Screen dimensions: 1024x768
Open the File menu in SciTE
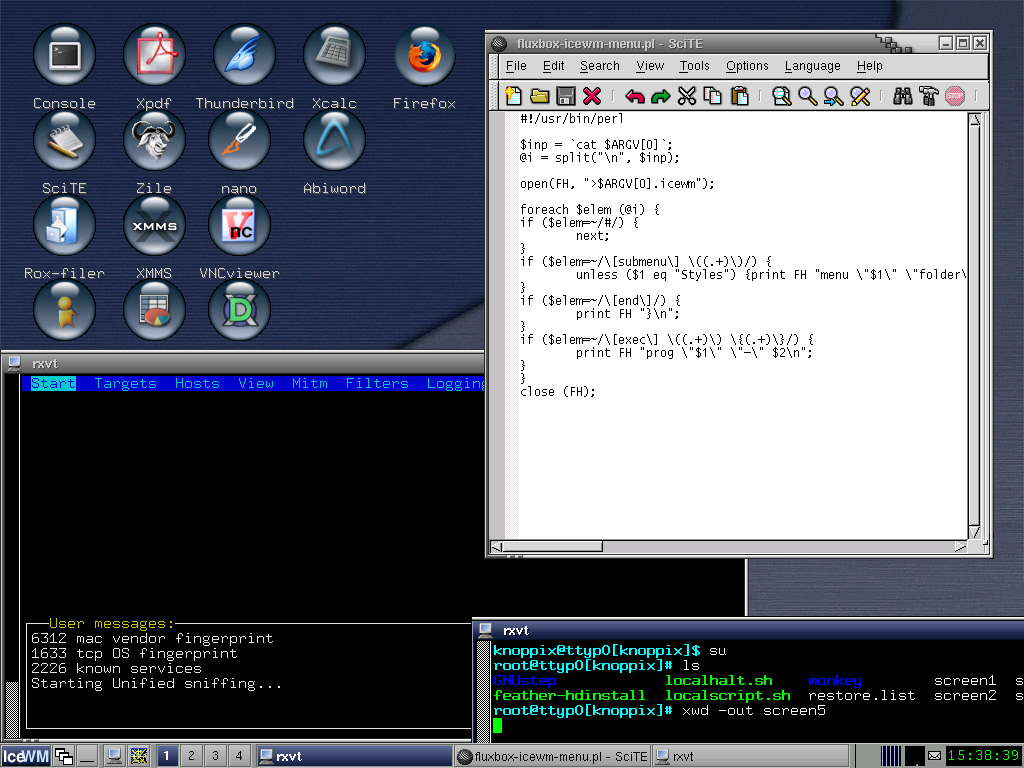(x=516, y=66)
